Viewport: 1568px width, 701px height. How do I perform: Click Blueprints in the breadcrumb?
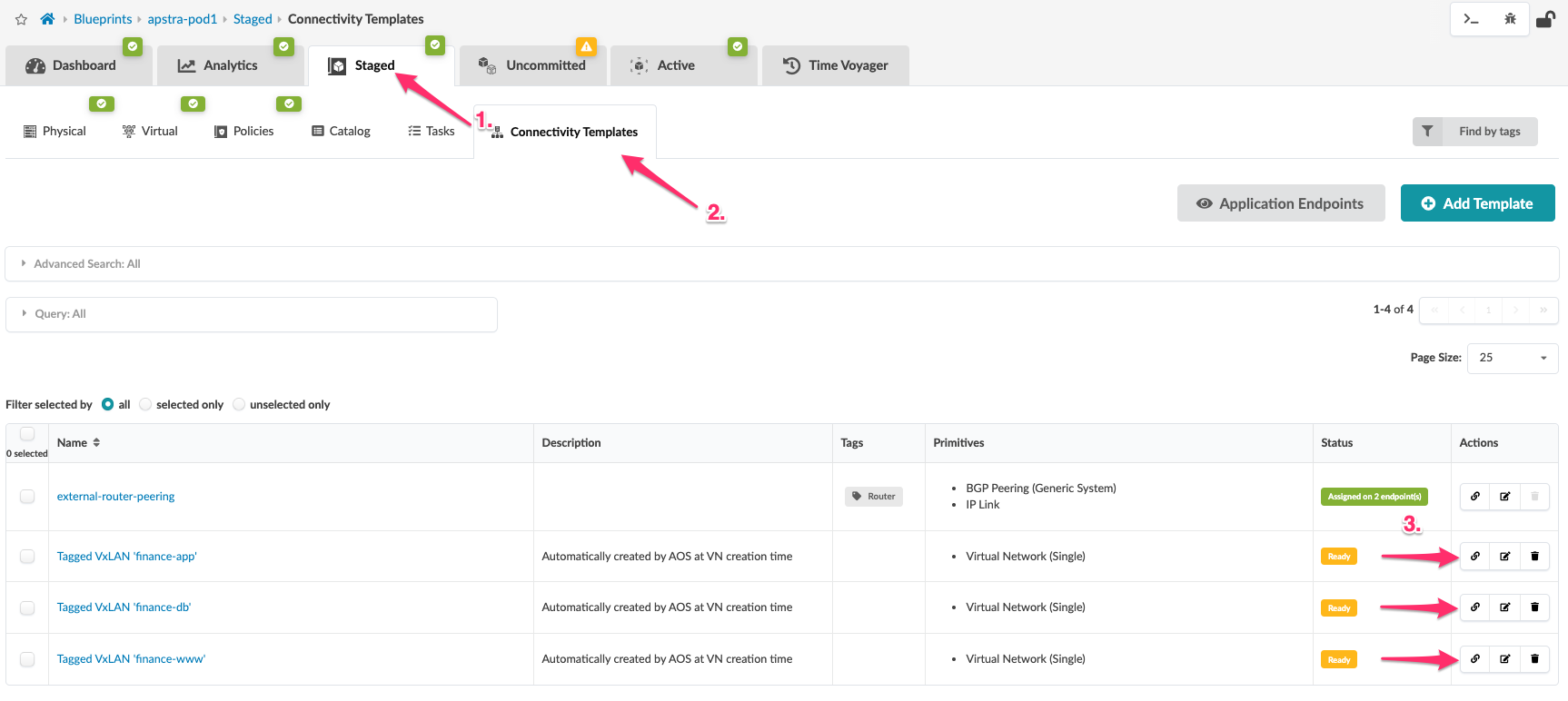(x=103, y=19)
